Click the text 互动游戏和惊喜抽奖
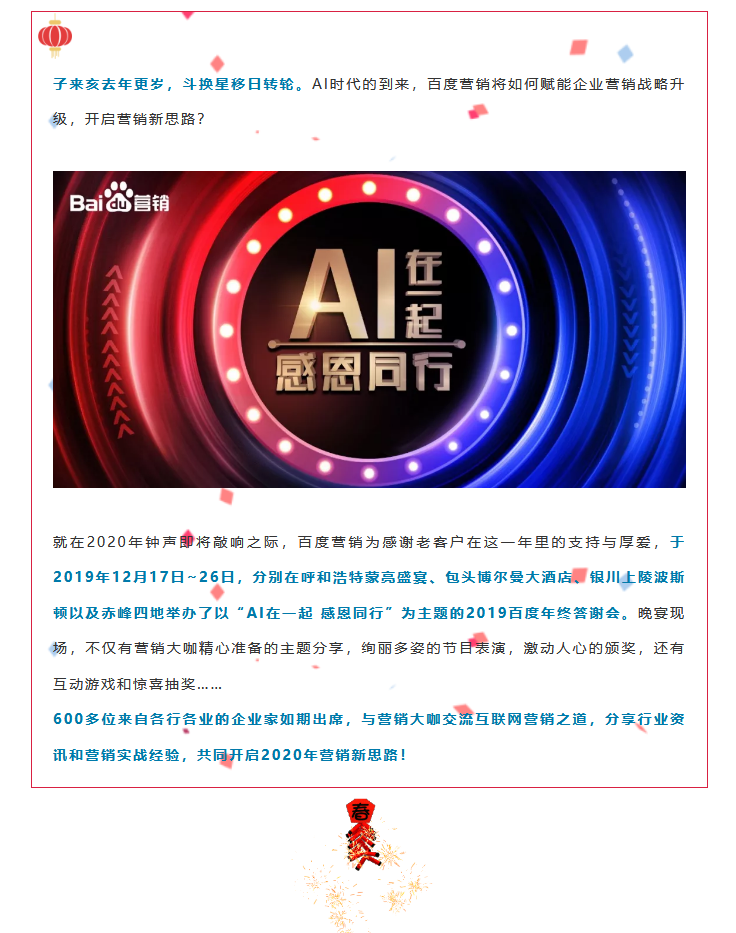 coord(124,684)
